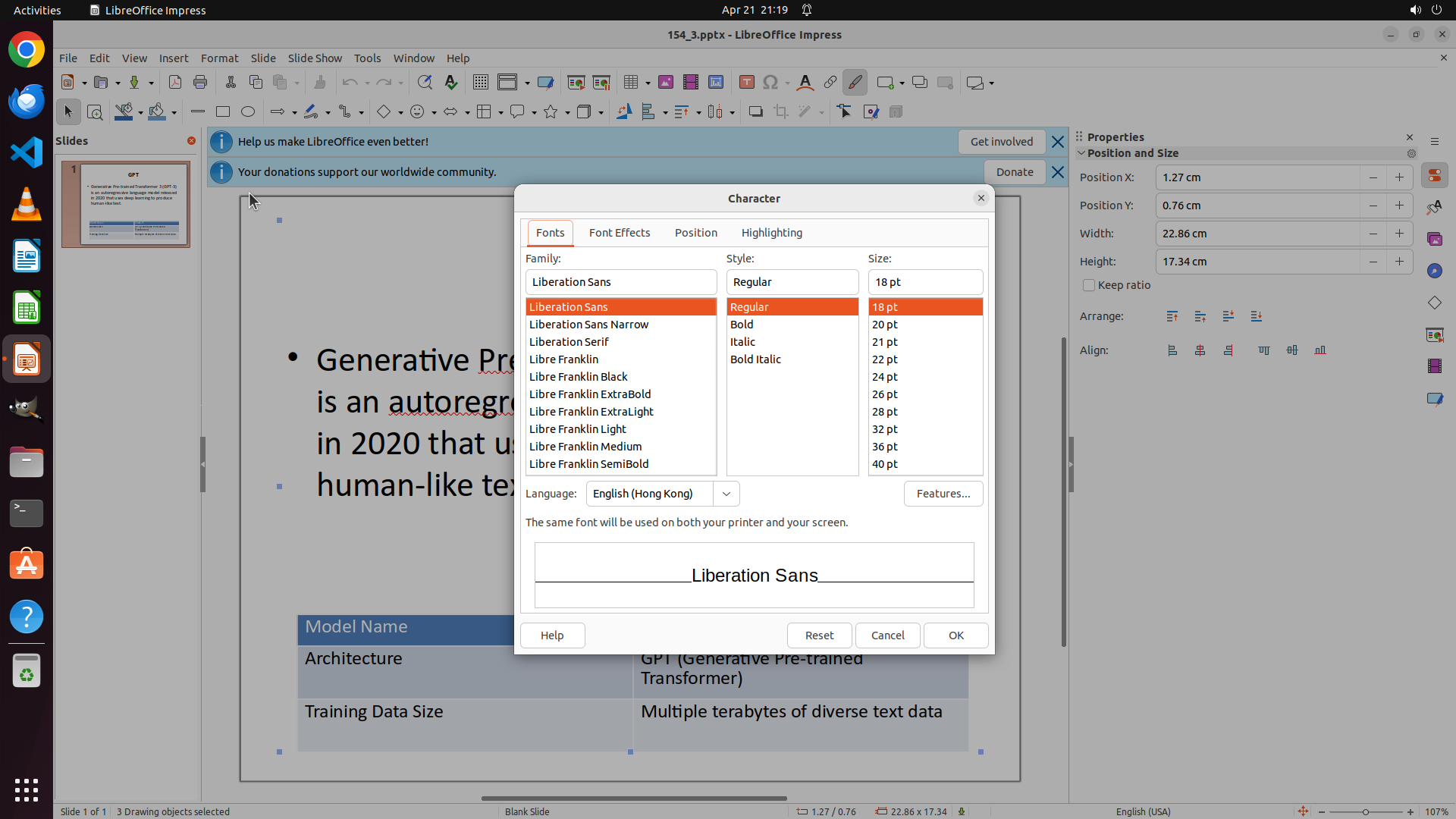Viewport: 1456px width, 819px height.
Task: Collapse the Position and Size section
Action: pyautogui.click(x=1081, y=153)
